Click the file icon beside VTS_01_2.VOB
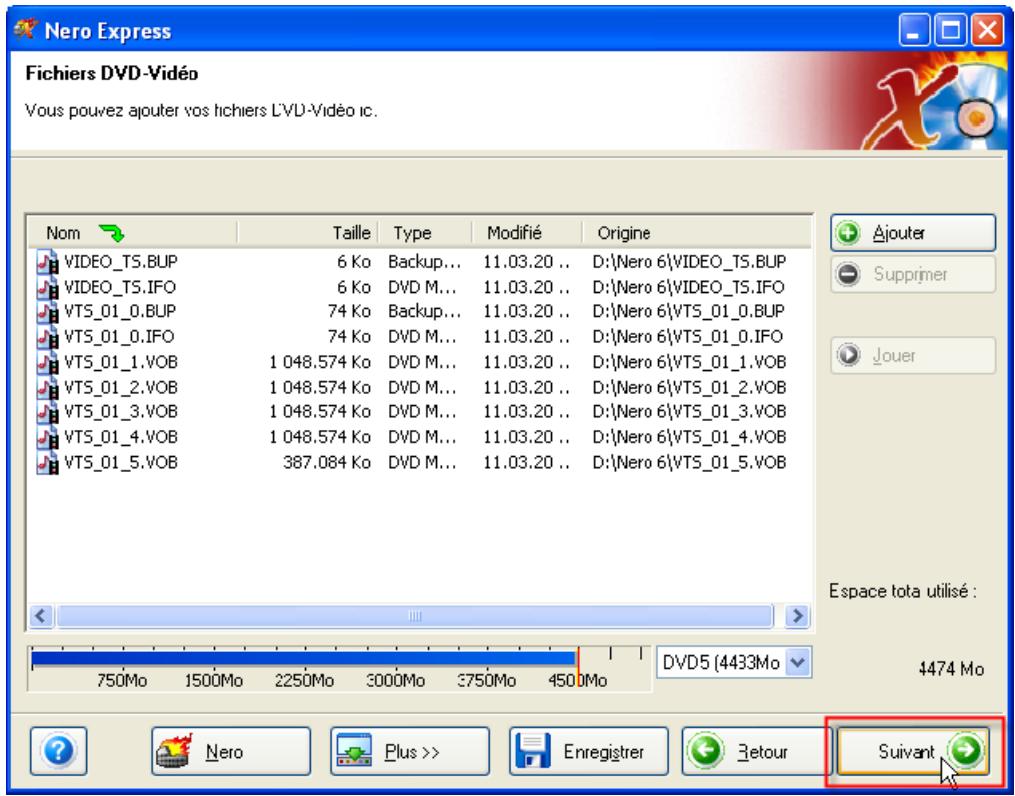 coord(47,388)
